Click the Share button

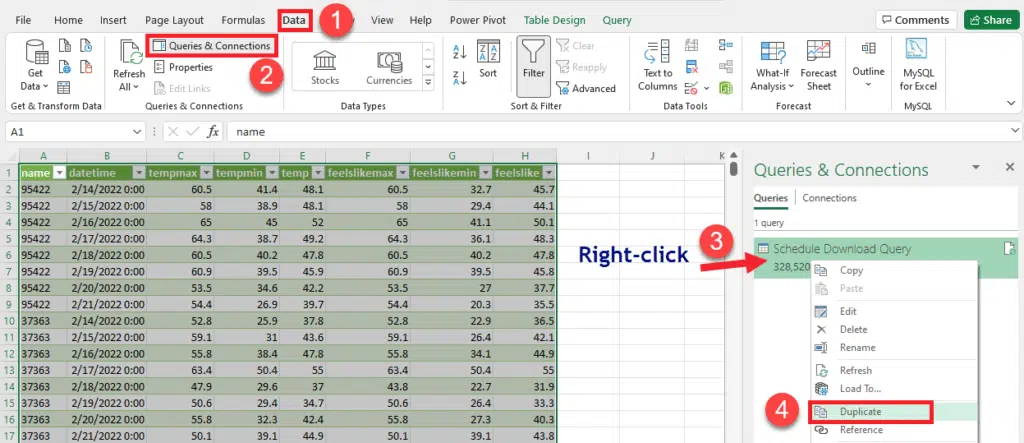(988, 20)
